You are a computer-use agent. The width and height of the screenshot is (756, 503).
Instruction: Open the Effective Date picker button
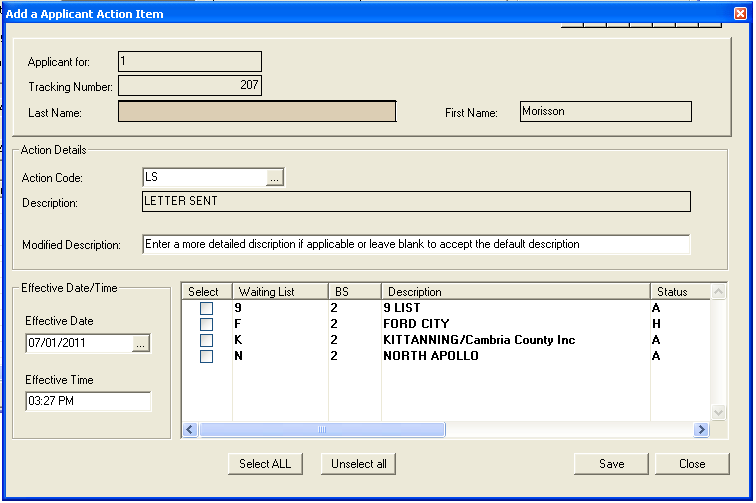[141, 344]
